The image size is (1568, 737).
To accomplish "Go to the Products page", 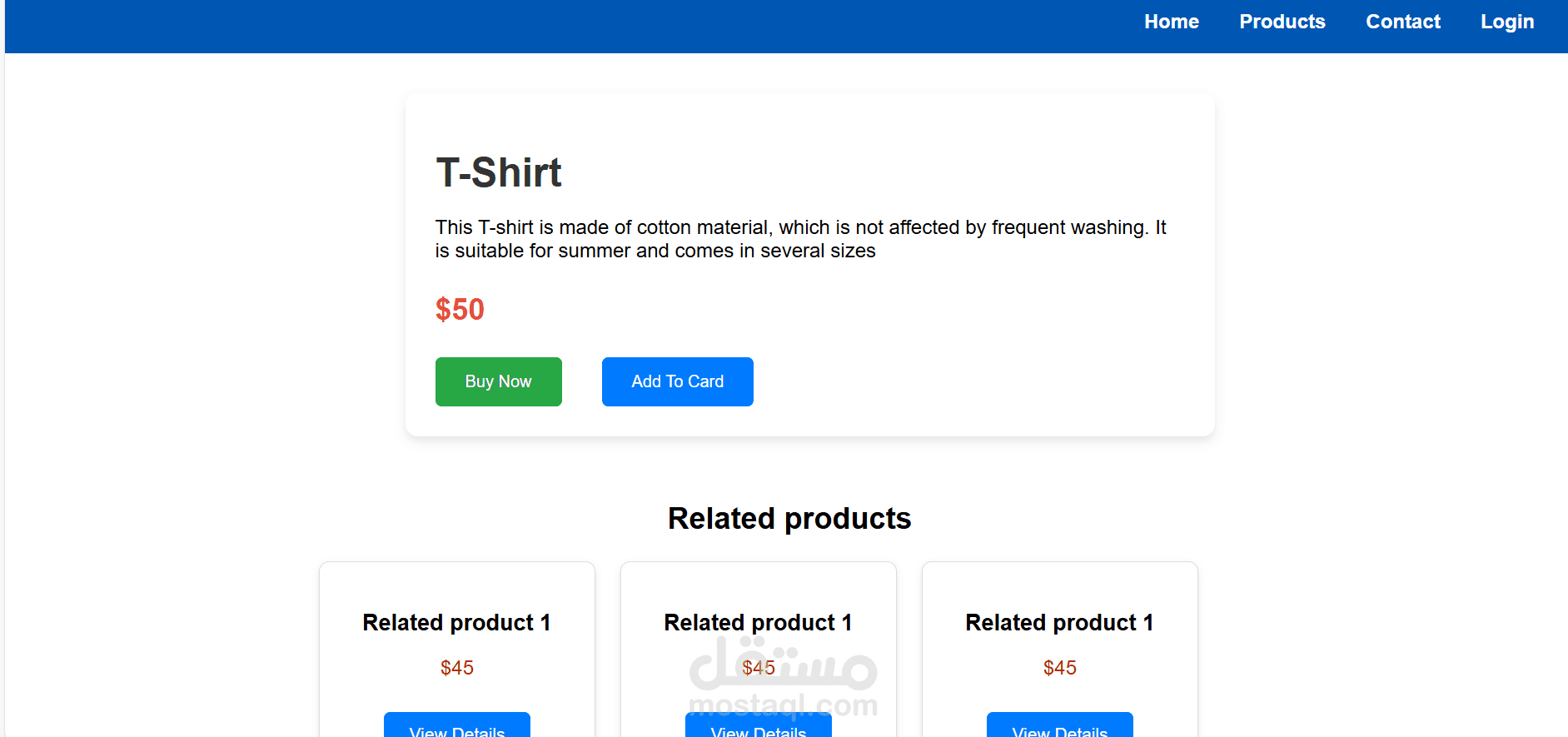I will [x=1282, y=22].
